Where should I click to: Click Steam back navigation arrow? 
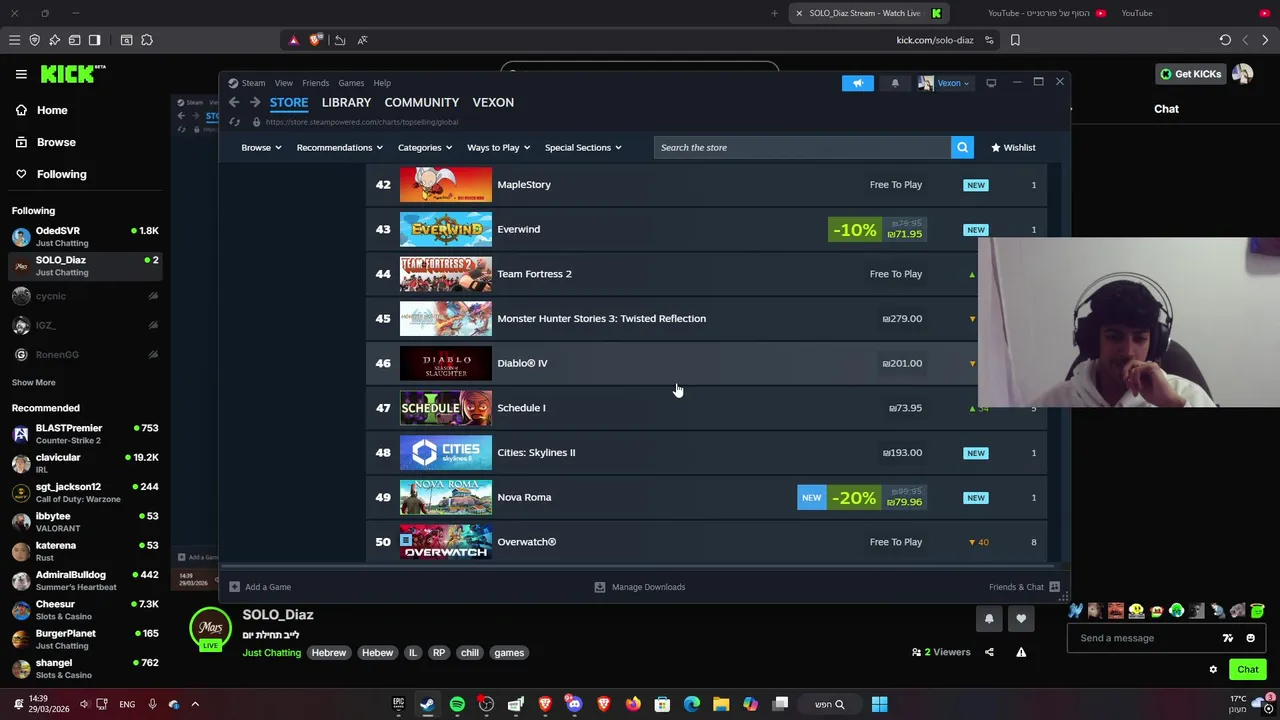coord(234,102)
